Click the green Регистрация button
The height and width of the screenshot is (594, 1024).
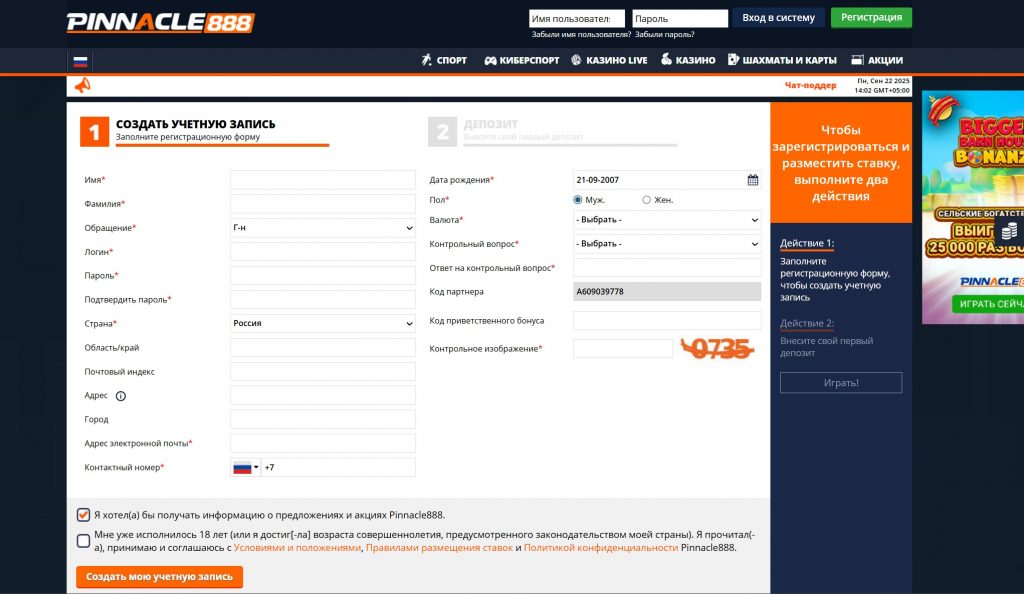(871, 17)
